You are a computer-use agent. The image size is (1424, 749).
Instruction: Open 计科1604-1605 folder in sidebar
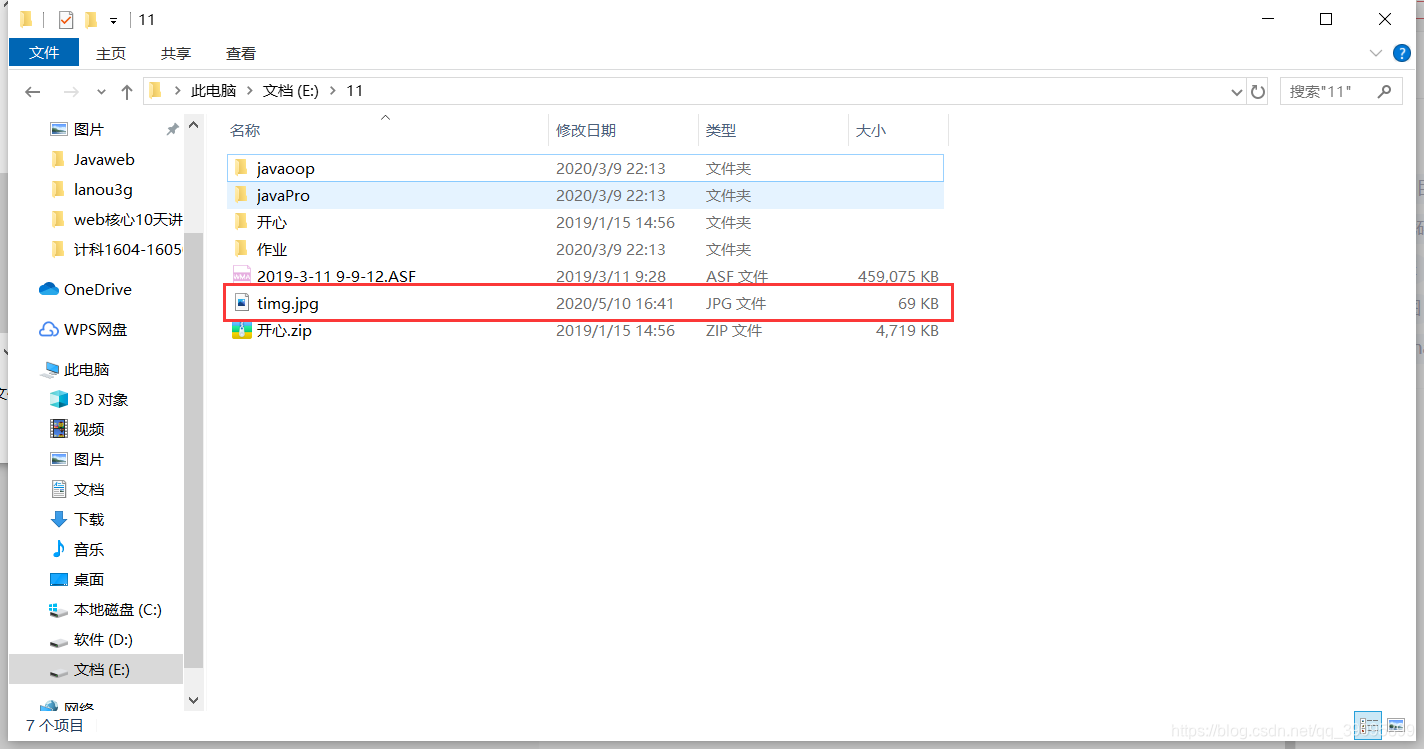(x=128, y=250)
